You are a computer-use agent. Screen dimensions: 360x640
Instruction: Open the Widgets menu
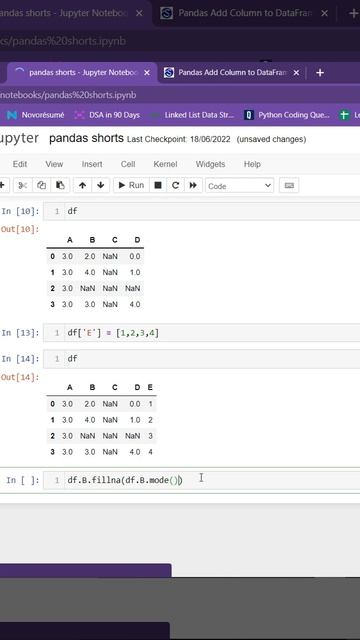coord(210,164)
